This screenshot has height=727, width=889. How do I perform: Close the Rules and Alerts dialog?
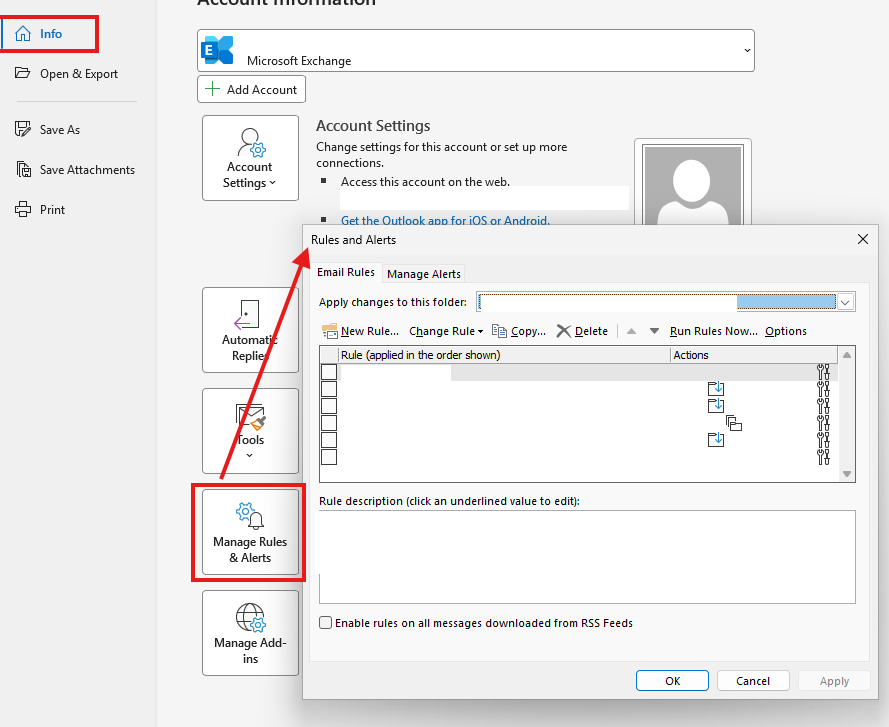pyautogui.click(x=863, y=239)
